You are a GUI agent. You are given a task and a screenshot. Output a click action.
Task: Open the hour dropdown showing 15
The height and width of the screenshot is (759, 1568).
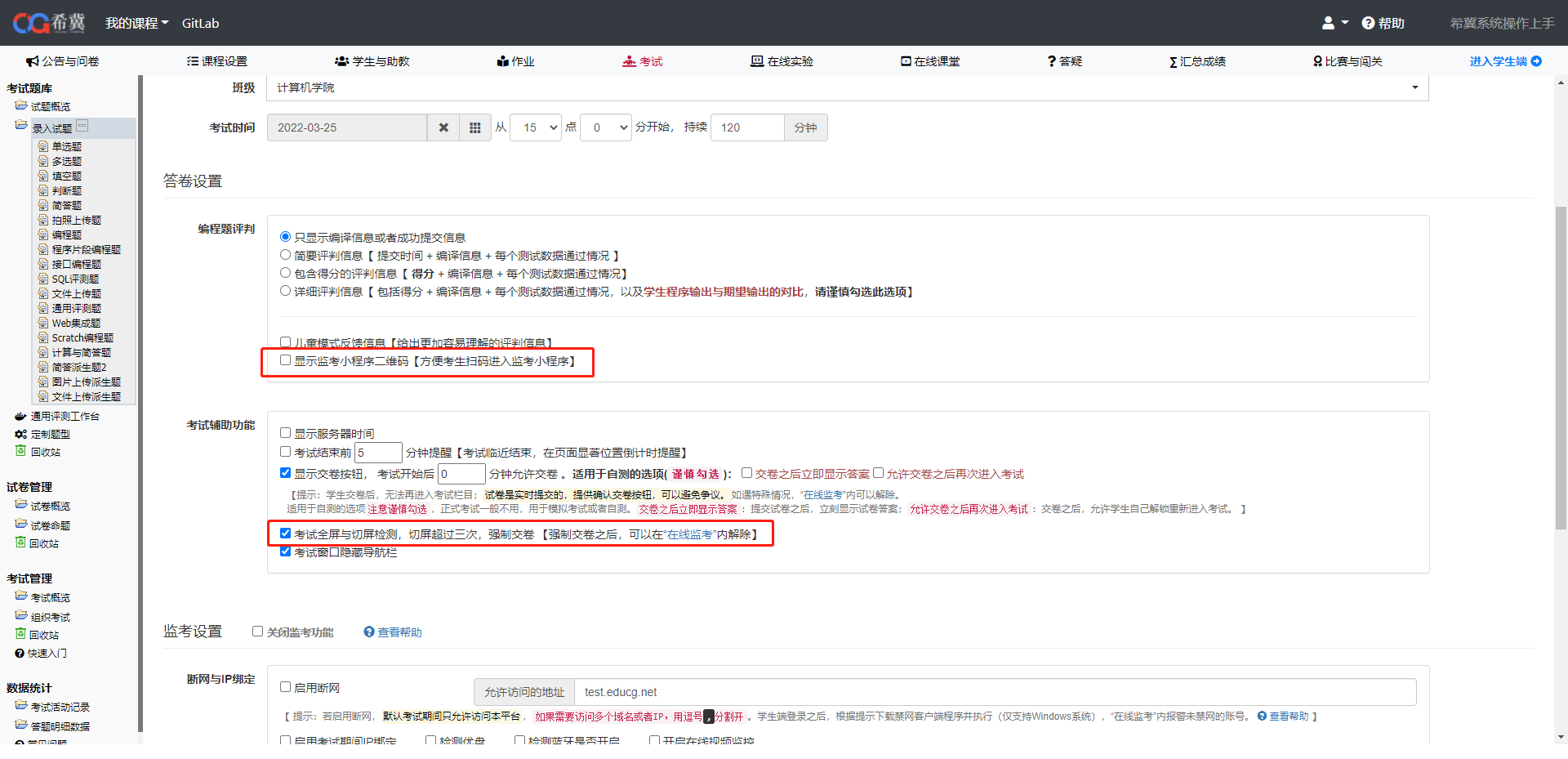pyautogui.click(x=536, y=127)
